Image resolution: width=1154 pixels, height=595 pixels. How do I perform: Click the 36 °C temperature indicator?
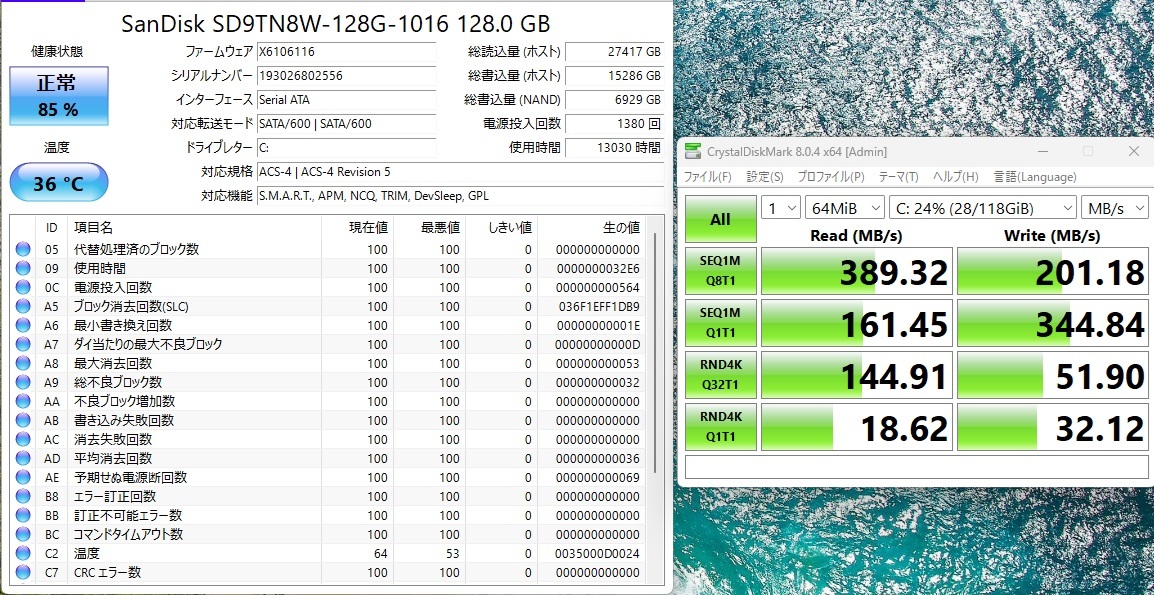pos(59,183)
